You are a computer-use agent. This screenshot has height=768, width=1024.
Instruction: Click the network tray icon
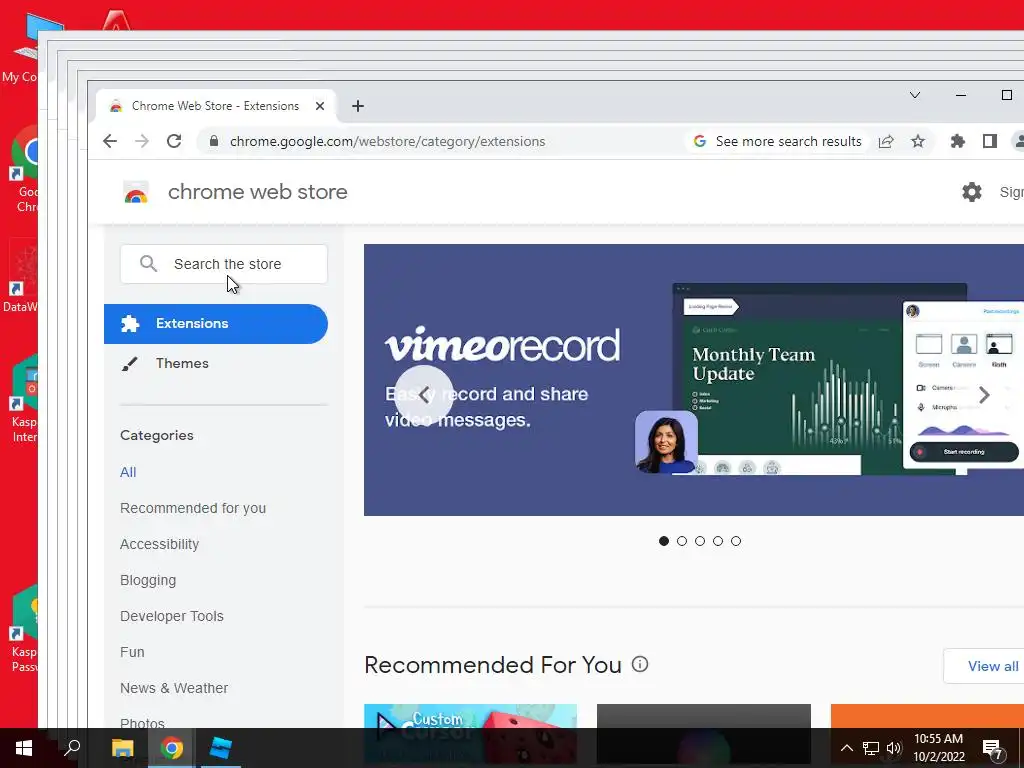[871, 748]
